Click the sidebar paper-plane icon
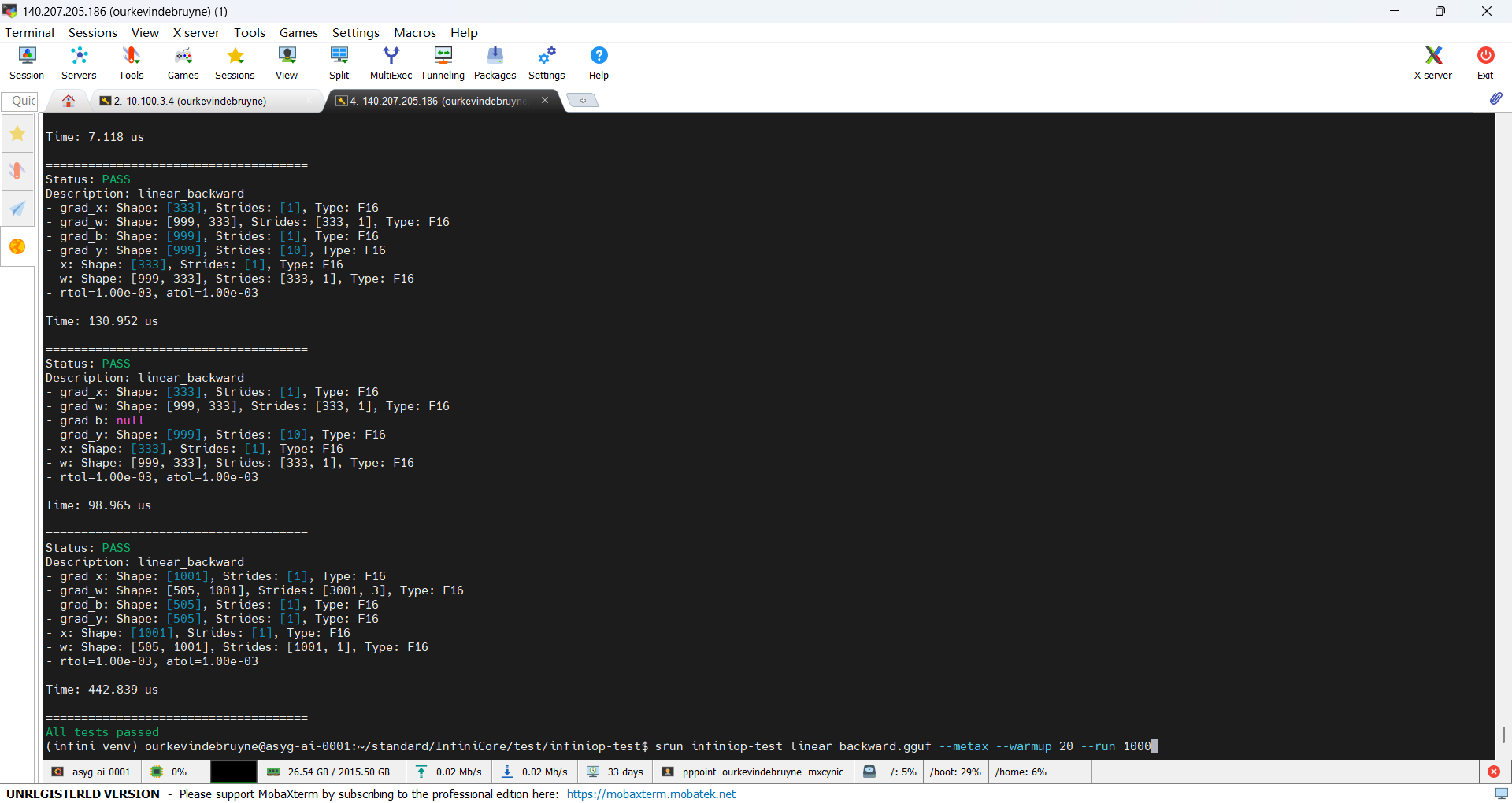 [x=17, y=209]
